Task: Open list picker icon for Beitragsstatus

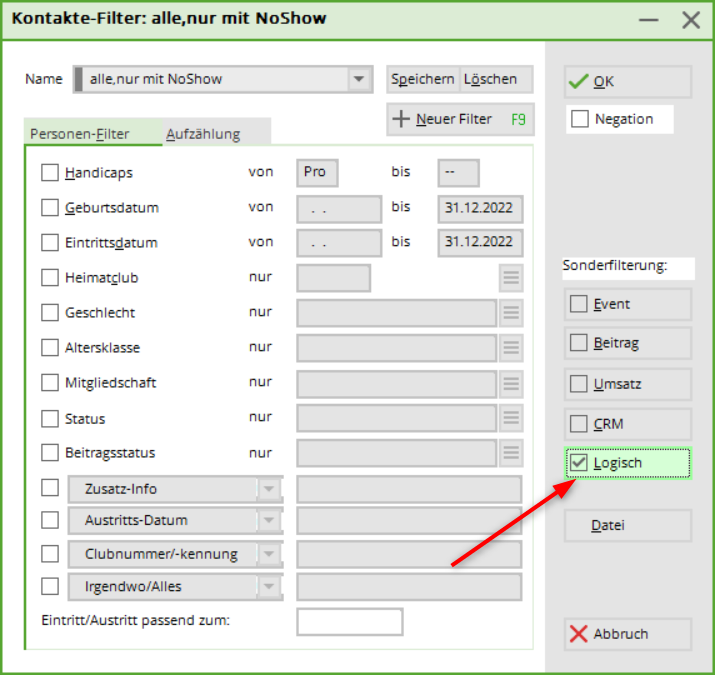Action: [511, 453]
